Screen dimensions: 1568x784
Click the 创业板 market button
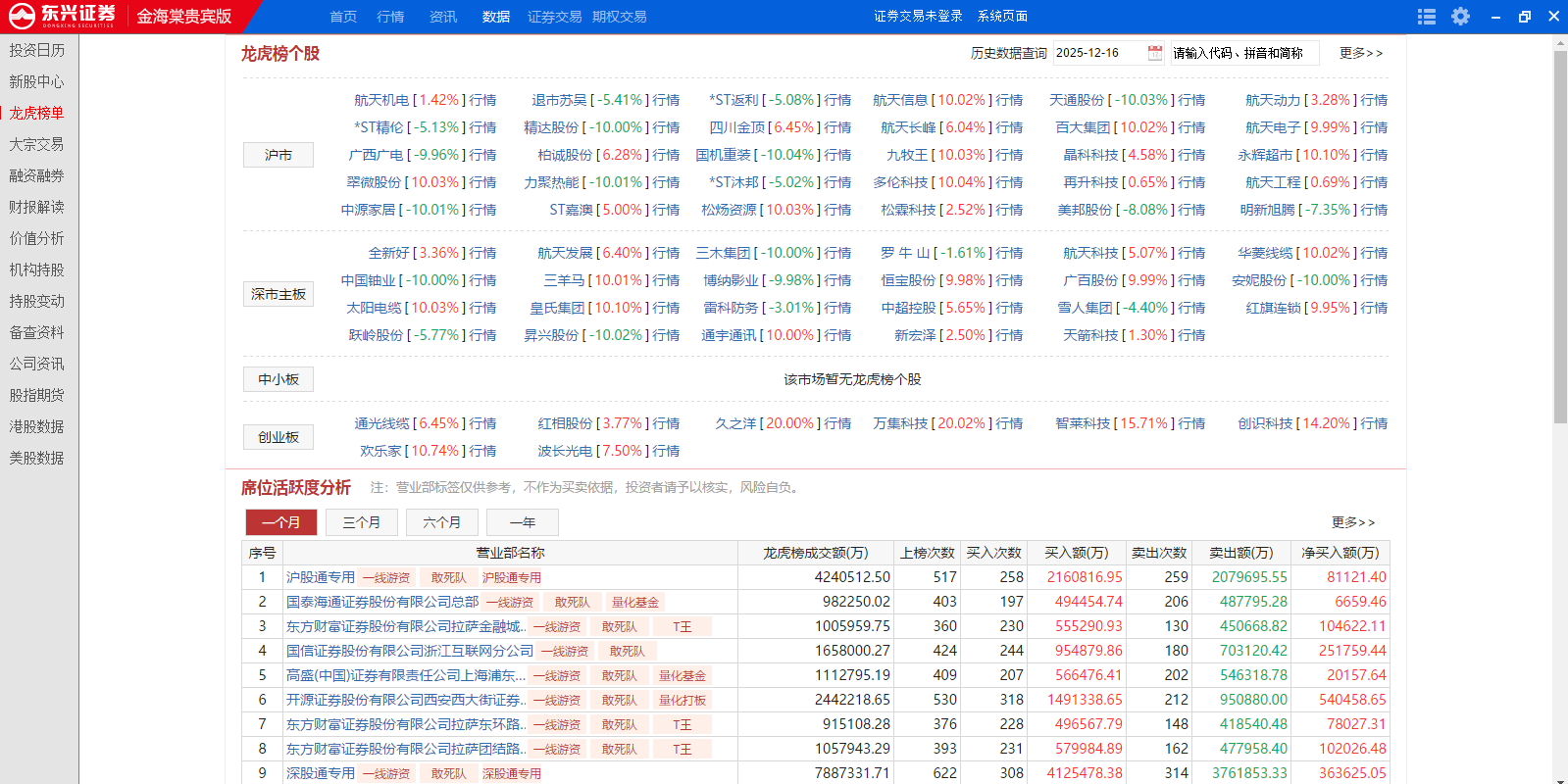point(278,437)
